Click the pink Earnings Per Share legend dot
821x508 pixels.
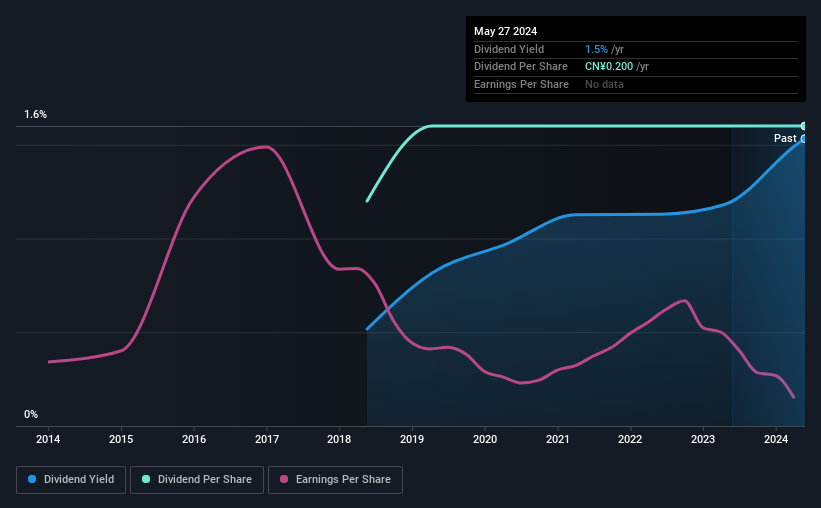click(284, 479)
